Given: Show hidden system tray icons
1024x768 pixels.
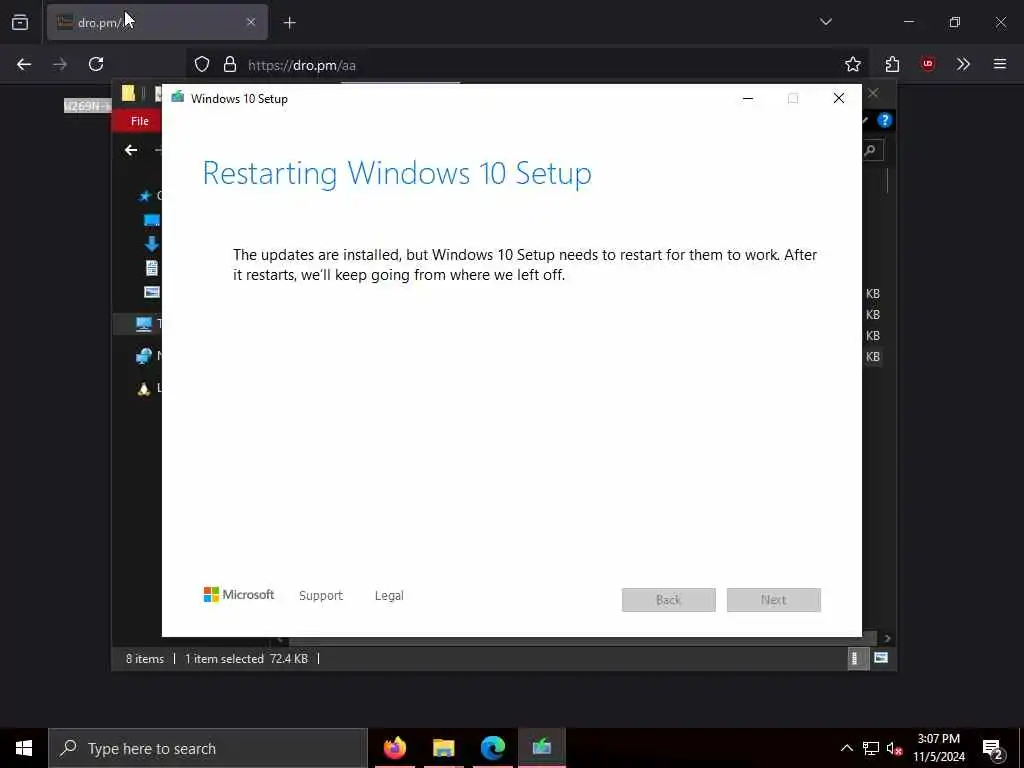Looking at the screenshot, I should (846, 748).
